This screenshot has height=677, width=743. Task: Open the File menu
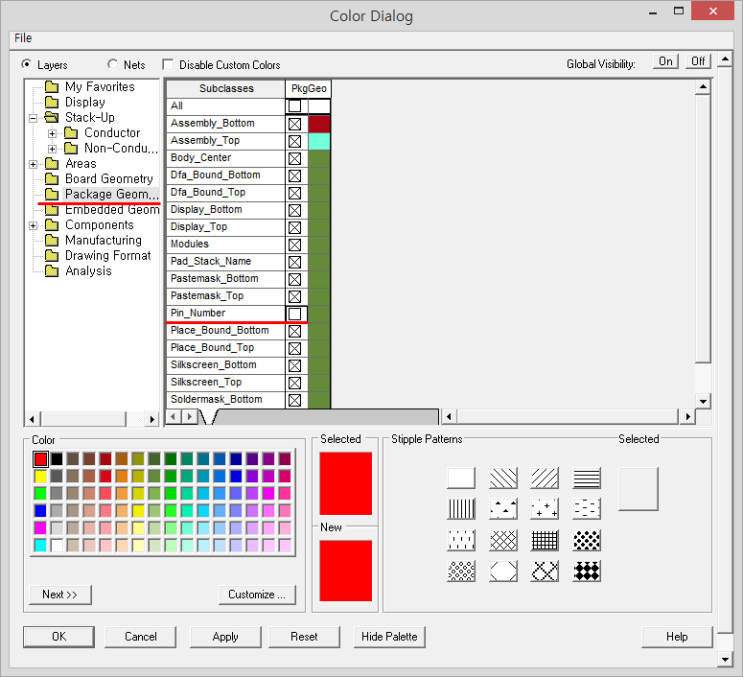click(23, 38)
